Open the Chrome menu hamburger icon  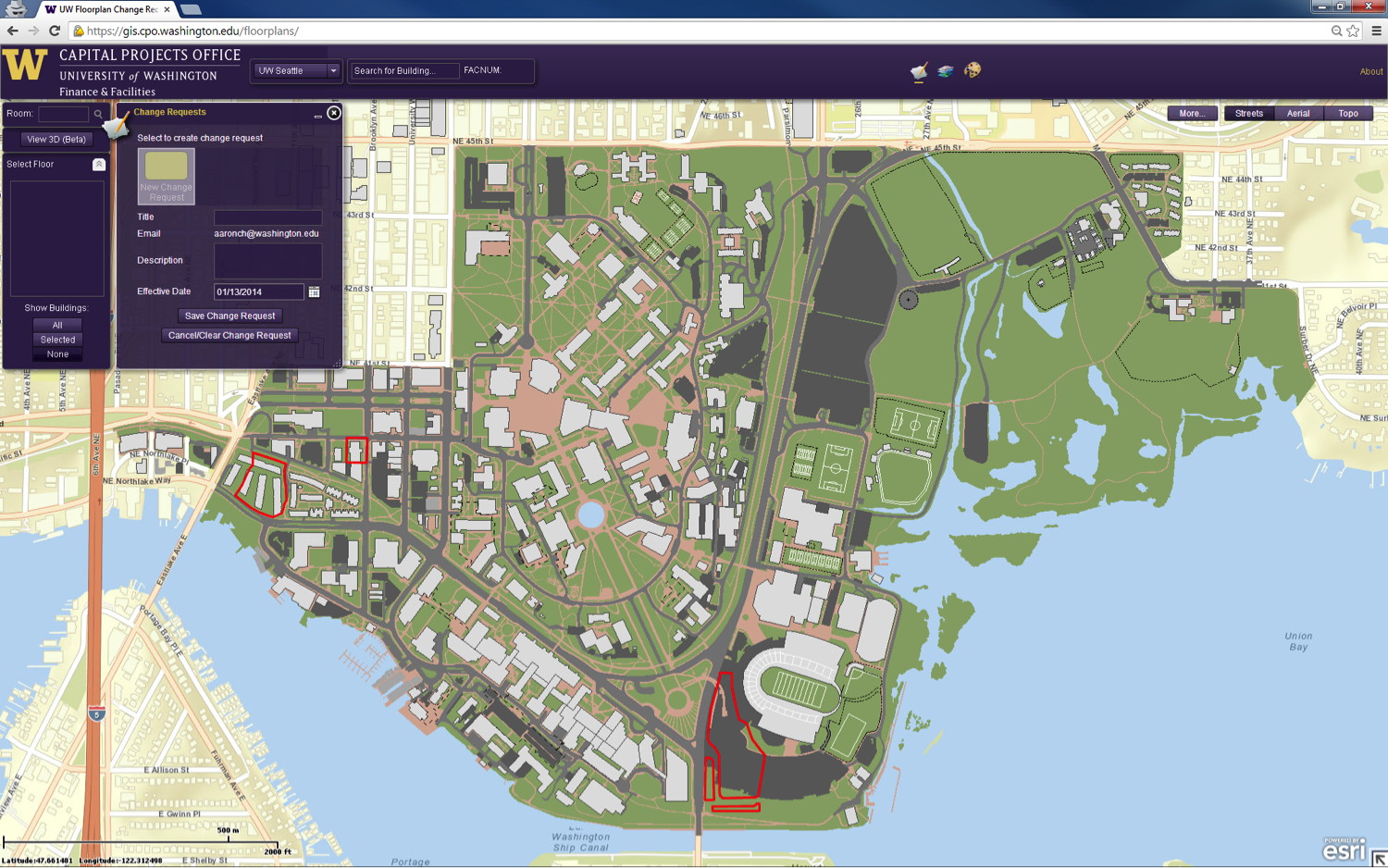[1376, 31]
